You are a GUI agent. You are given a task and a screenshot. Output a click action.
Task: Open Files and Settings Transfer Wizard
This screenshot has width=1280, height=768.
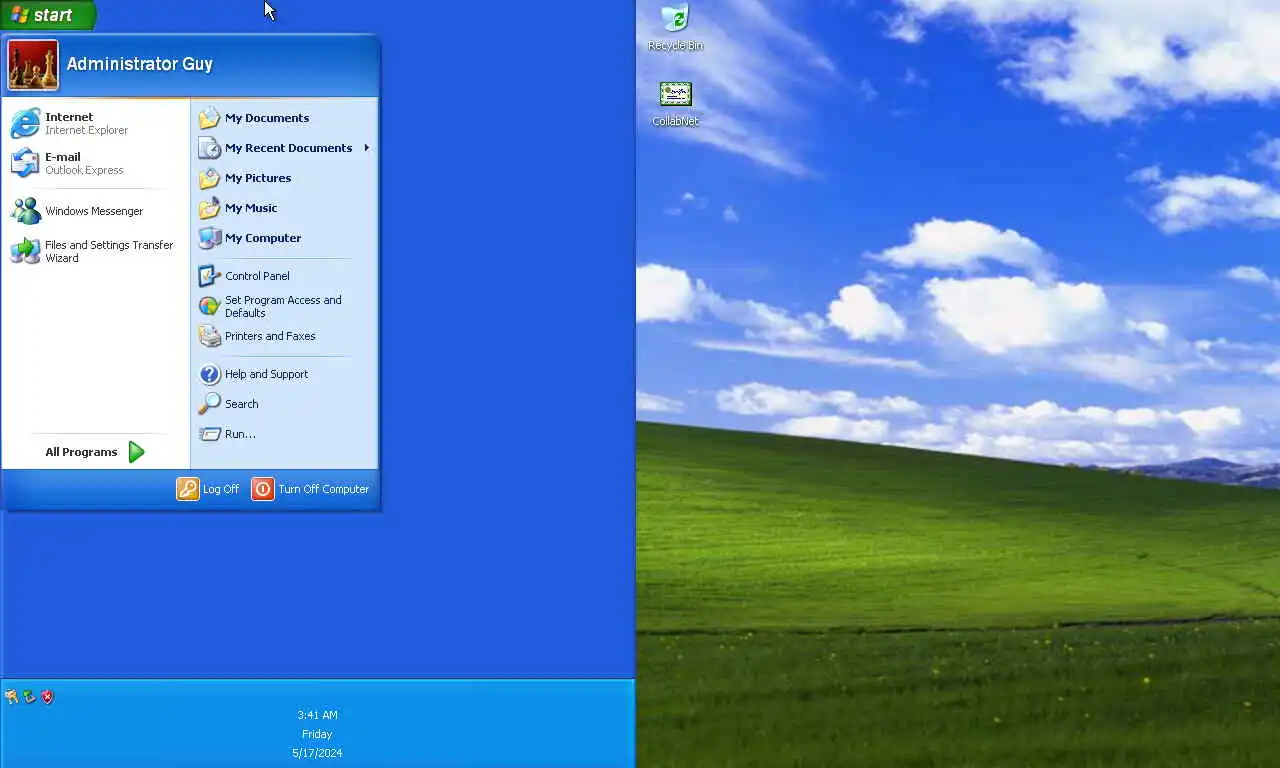pyautogui.click(x=96, y=251)
